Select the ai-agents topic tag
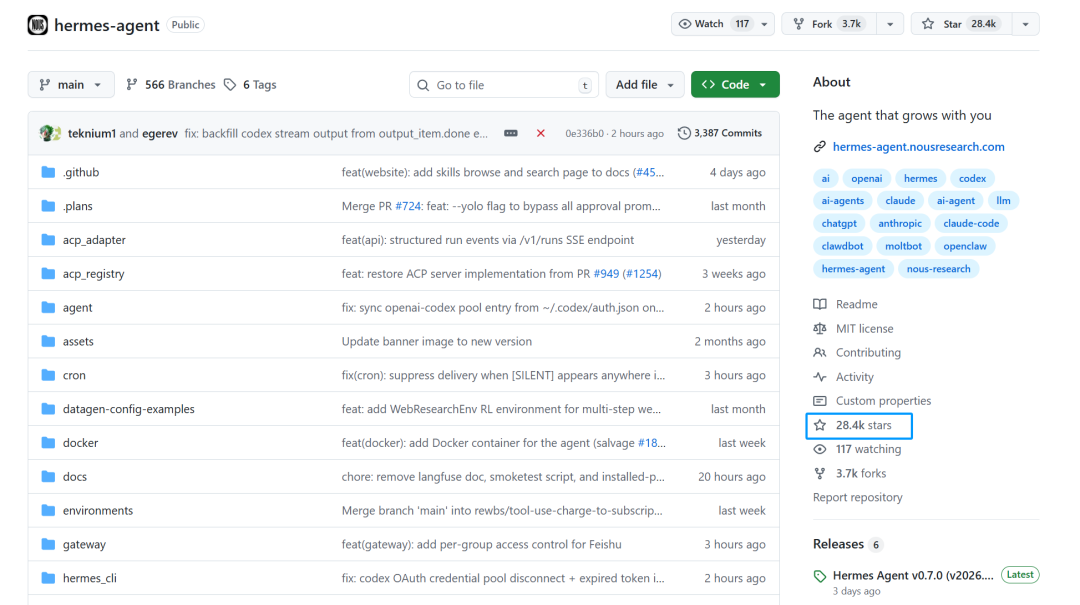This screenshot has height=605, width=1080. (x=842, y=201)
